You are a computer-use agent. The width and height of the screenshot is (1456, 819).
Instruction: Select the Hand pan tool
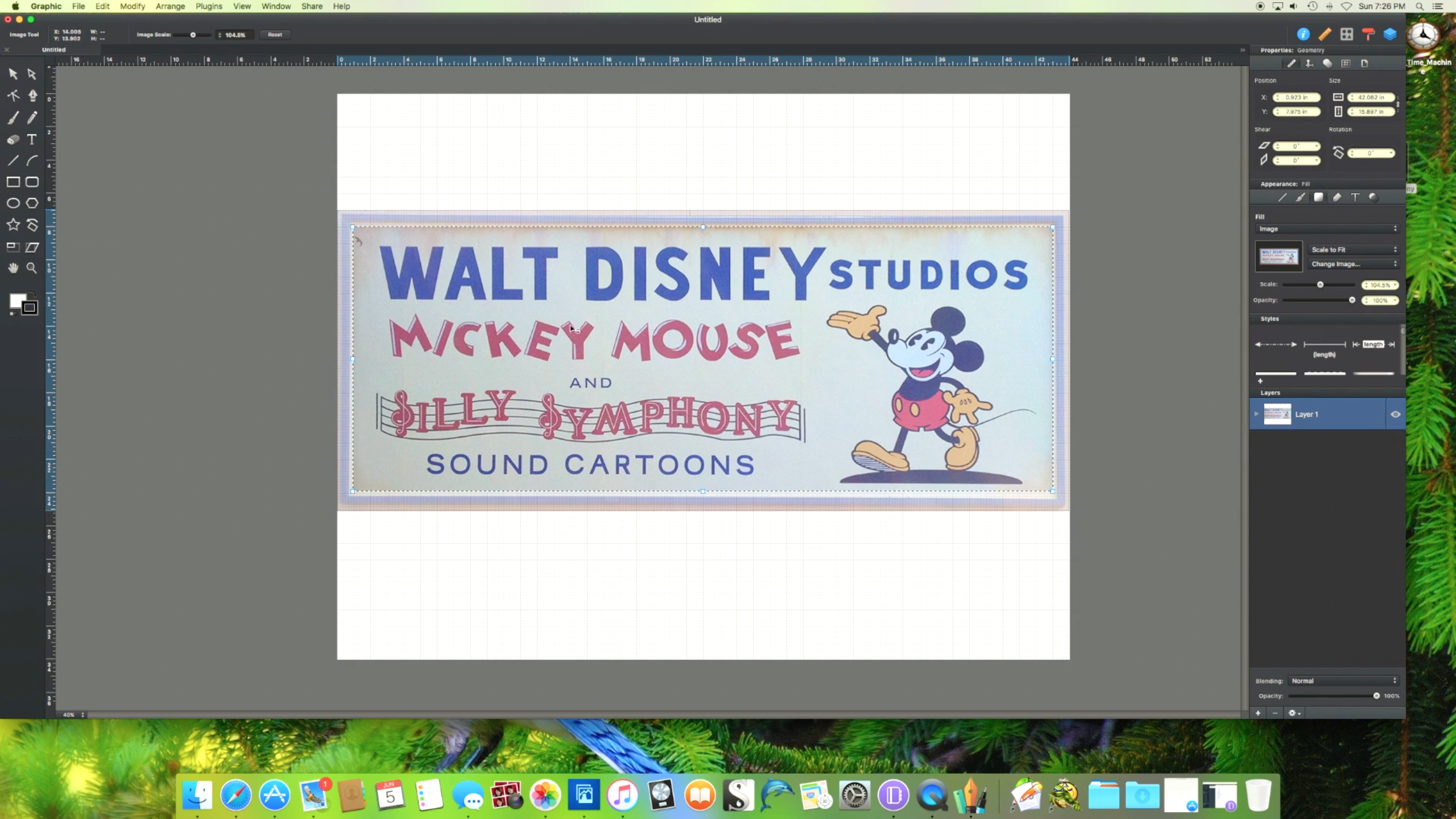(x=13, y=268)
